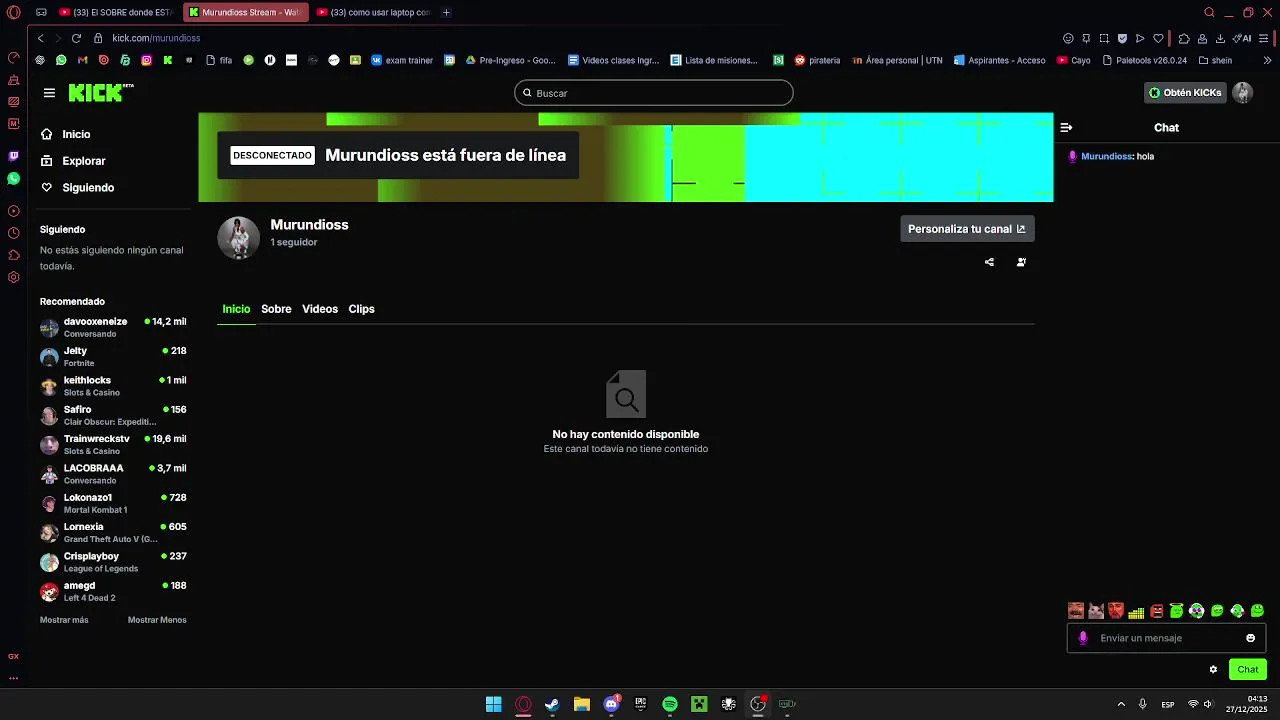1280x720 pixels.
Task: Click the user management icon beside share
Action: pyautogui.click(x=1021, y=262)
